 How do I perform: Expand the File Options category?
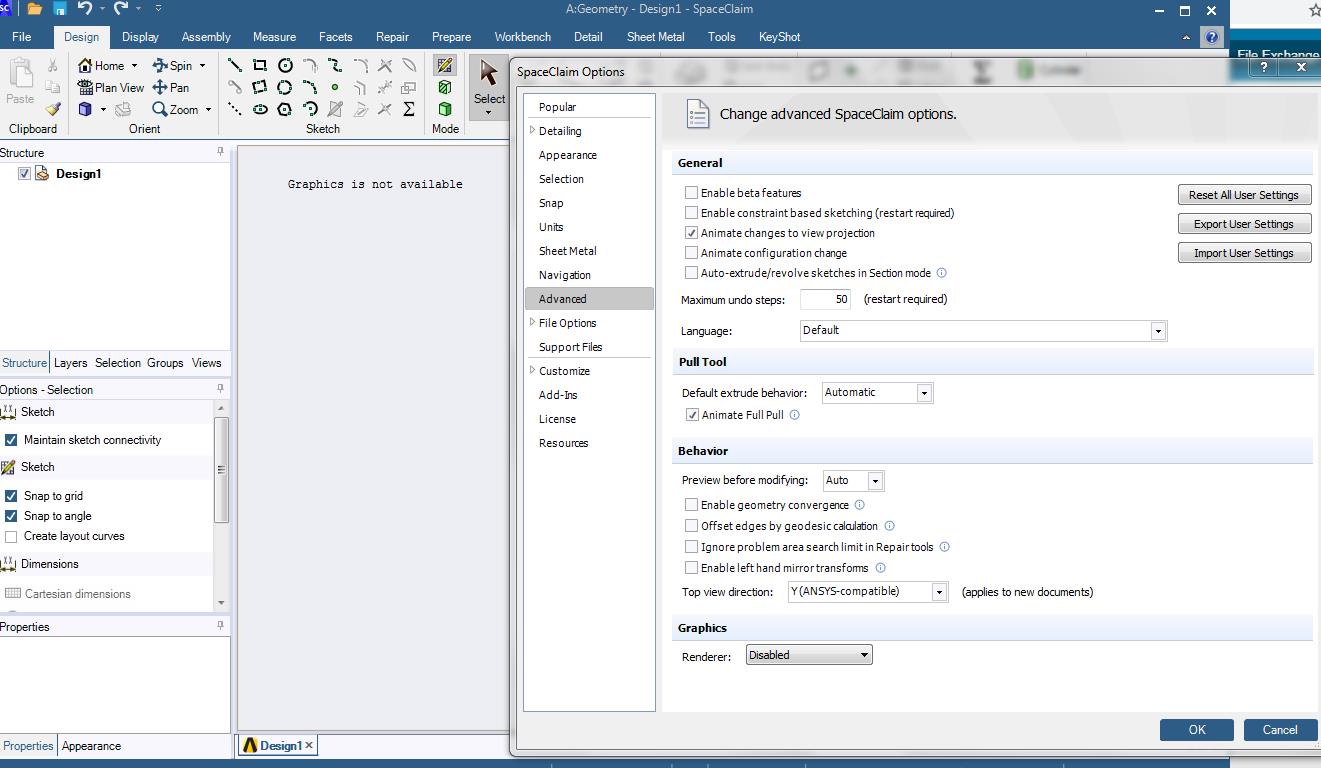click(532, 322)
